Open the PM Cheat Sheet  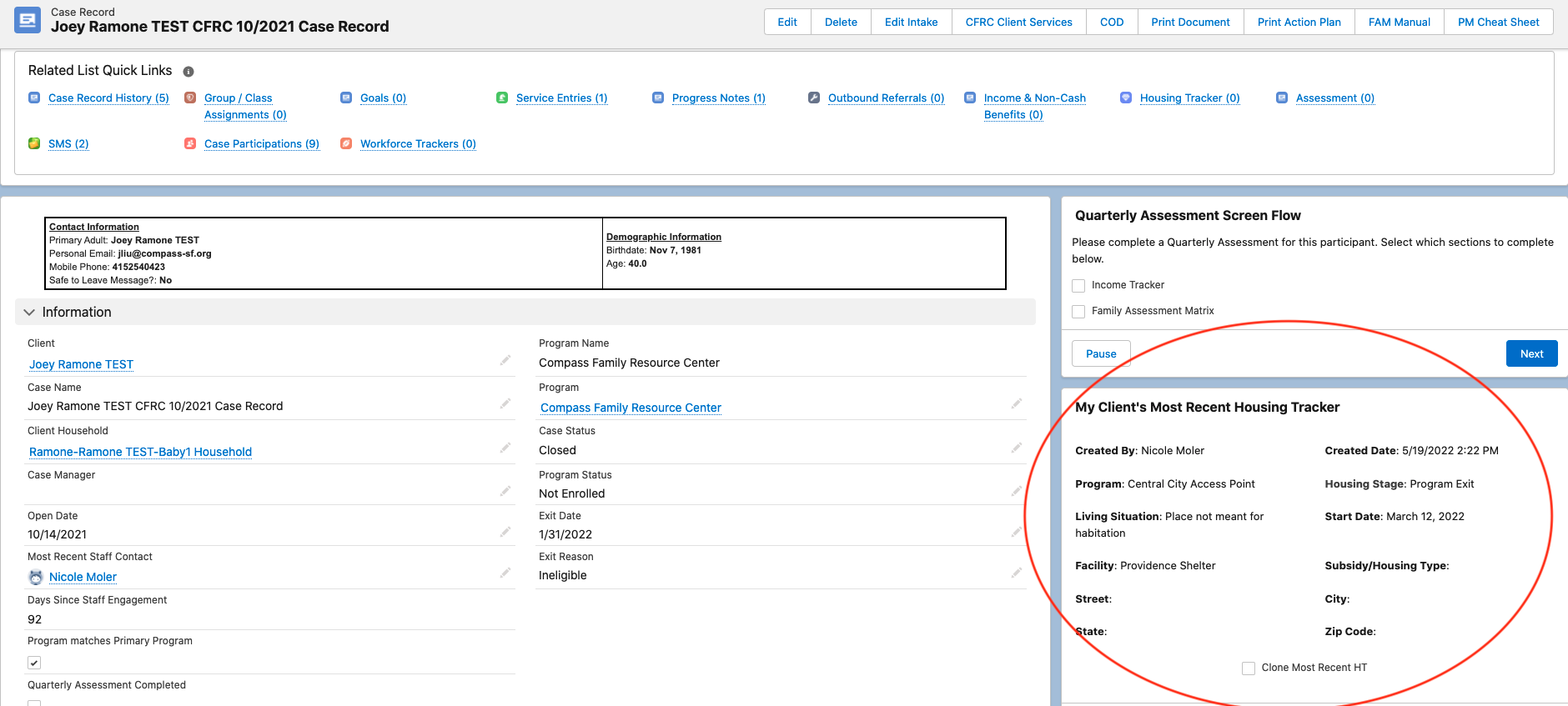point(1499,22)
